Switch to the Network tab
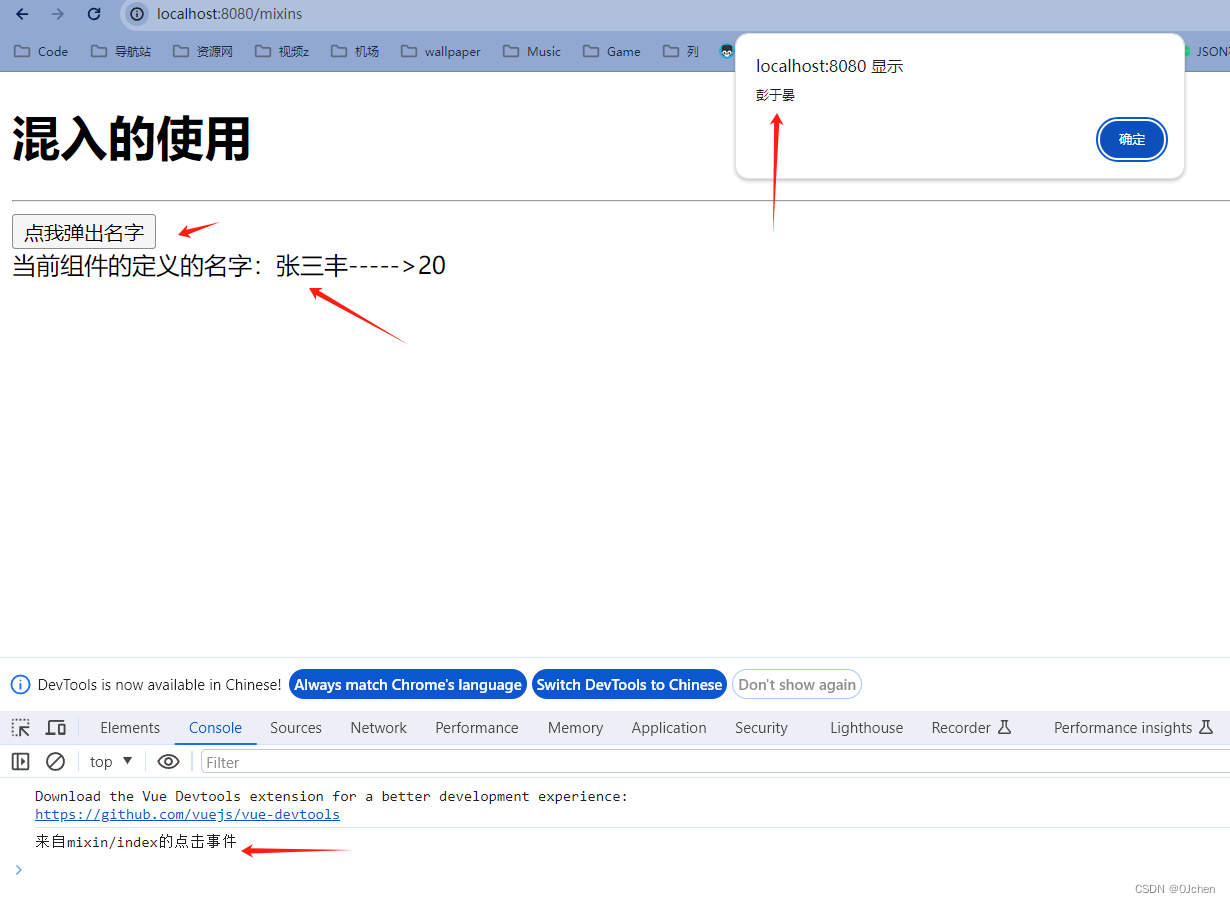The image size is (1230, 903). point(378,728)
